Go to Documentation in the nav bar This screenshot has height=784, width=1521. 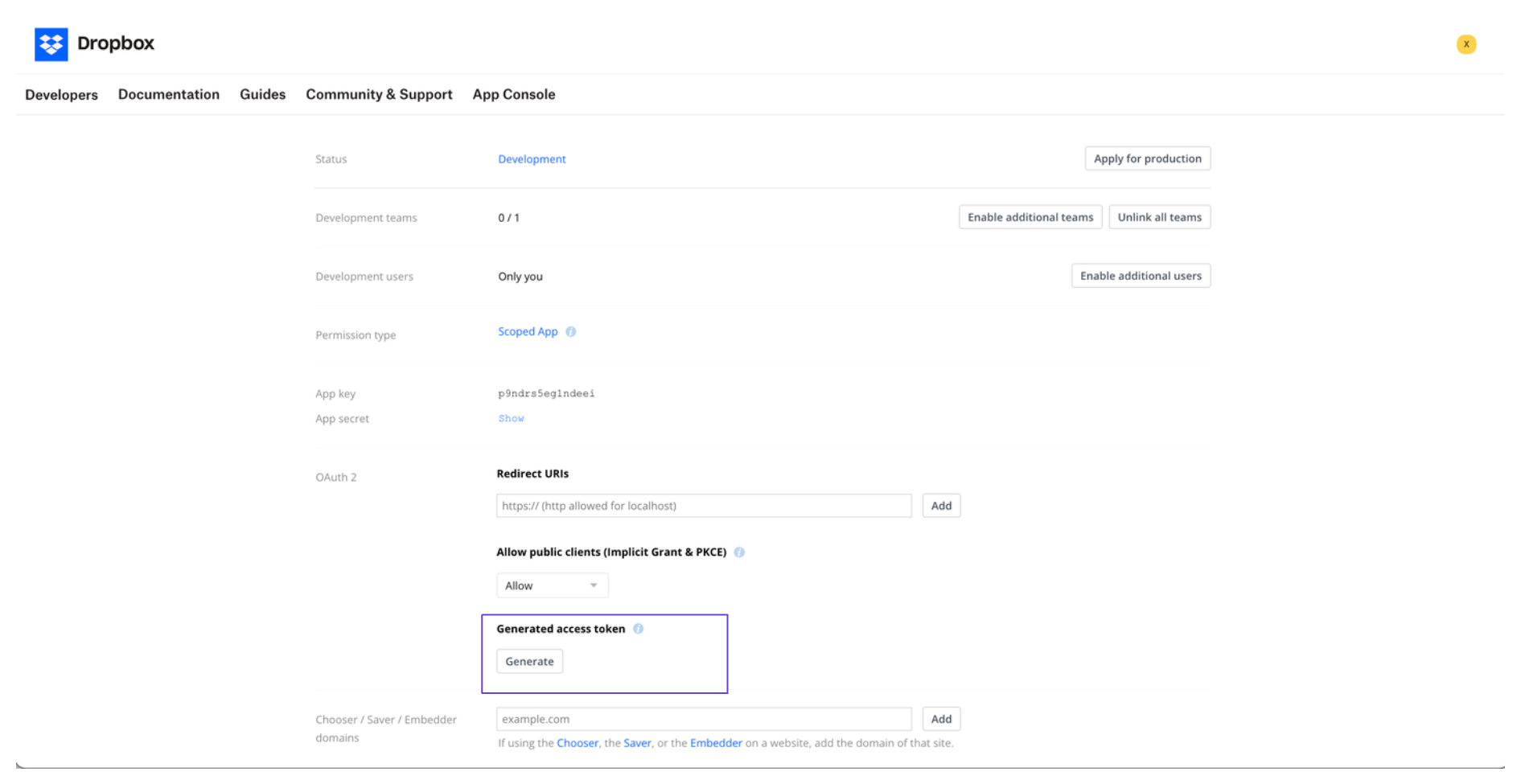[169, 94]
